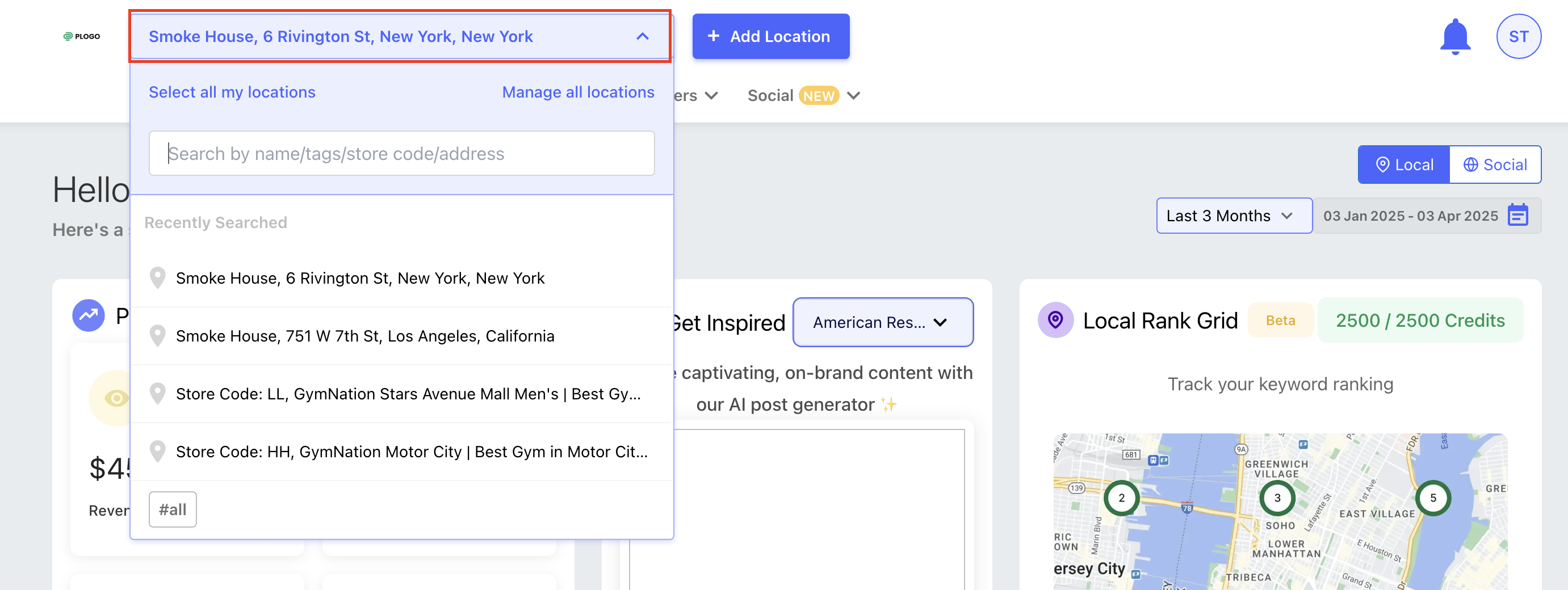
Task: Click Track your keyword ranking text
Action: click(x=1280, y=384)
